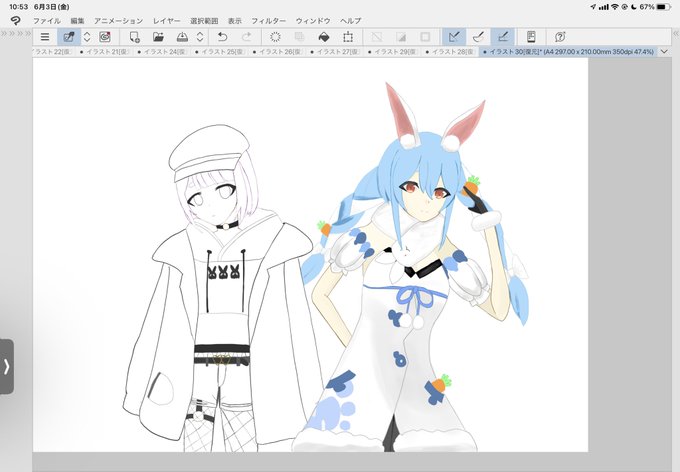Tap the moon Do Not Disturb status icon

634,7
